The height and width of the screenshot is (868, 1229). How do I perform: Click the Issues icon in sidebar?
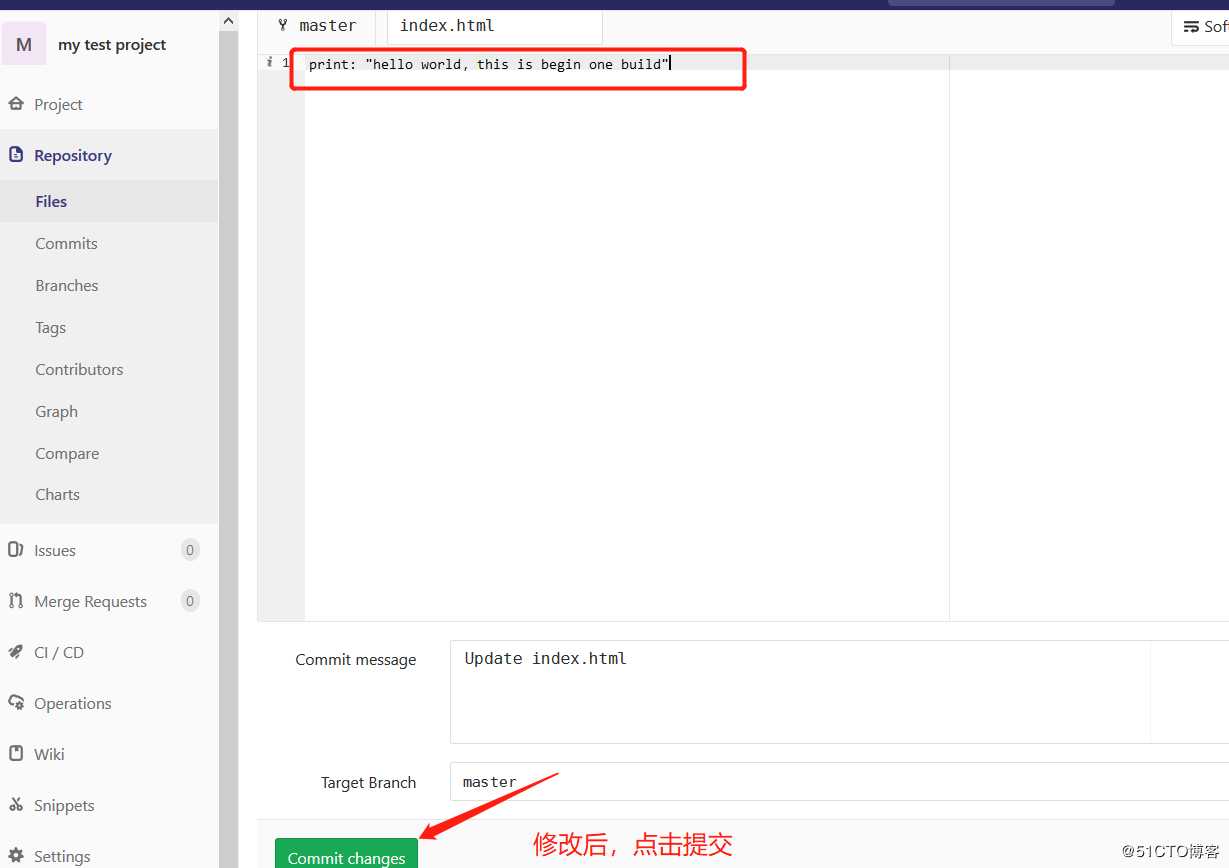coord(15,550)
